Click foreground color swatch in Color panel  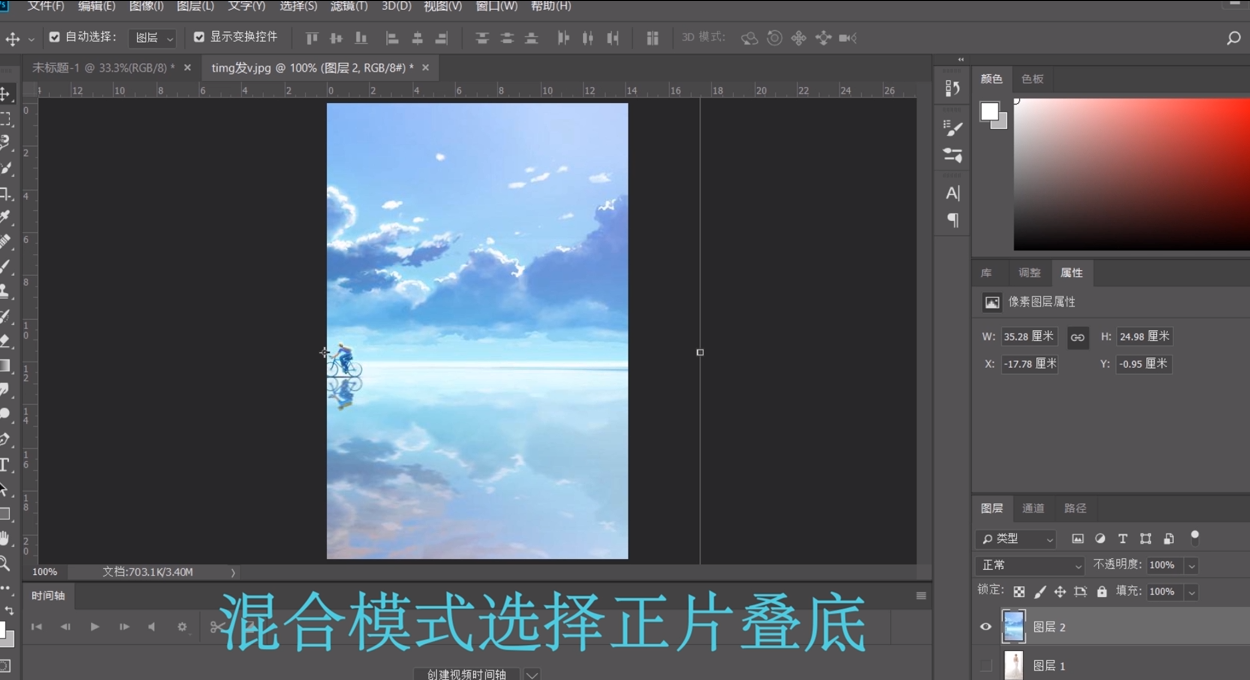point(990,111)
